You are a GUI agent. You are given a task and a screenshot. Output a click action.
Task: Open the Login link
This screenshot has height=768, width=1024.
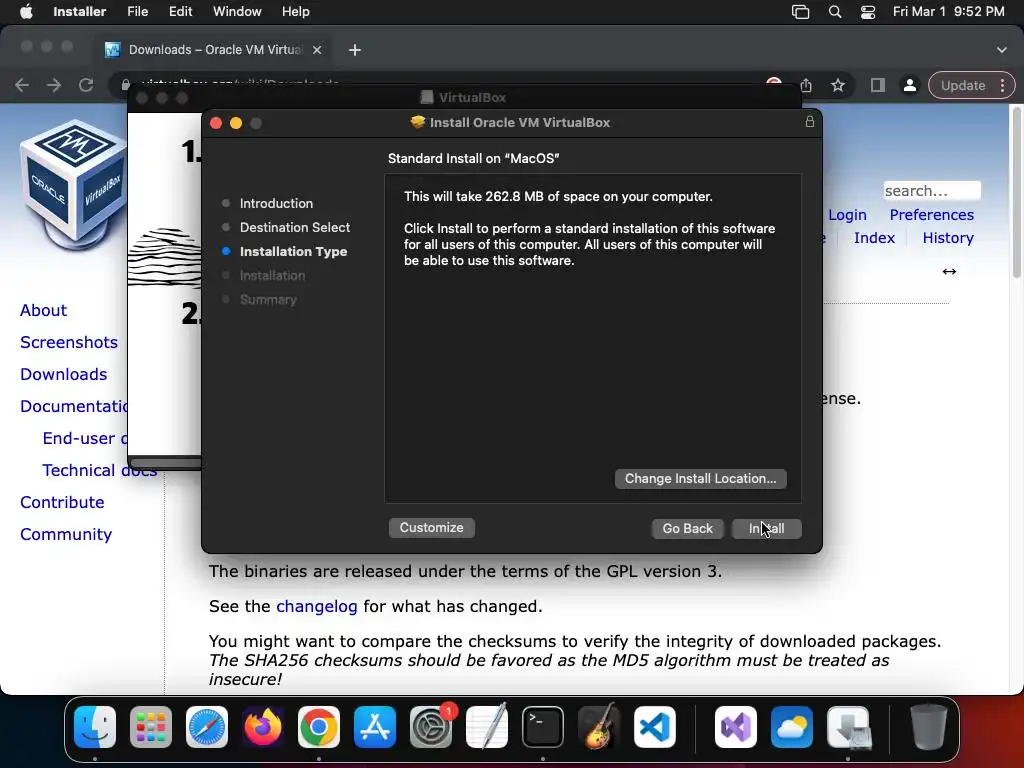point(847,215)
